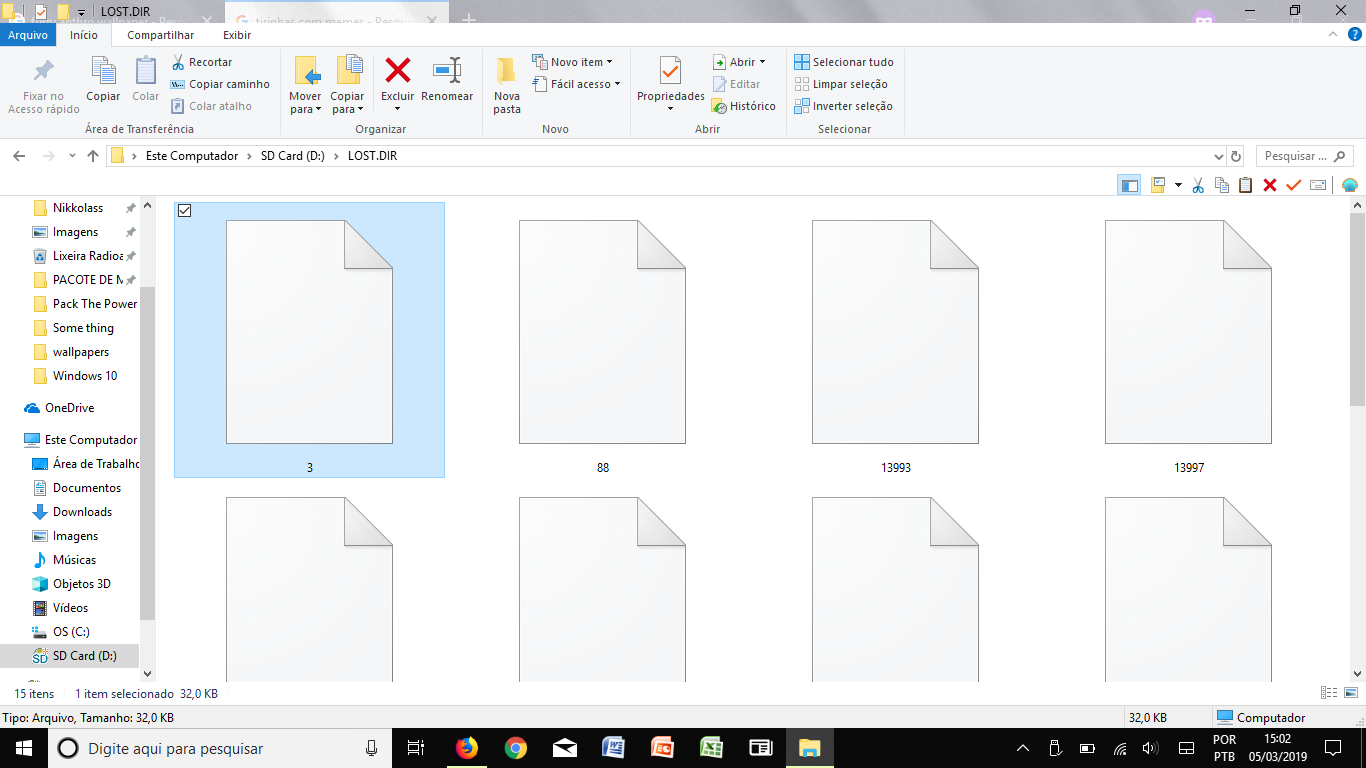Image resolution: width=1366 pixels, height=768 pixels.
Task: Click red X delete icon in small toolbar
Action: click(1270, 185)
